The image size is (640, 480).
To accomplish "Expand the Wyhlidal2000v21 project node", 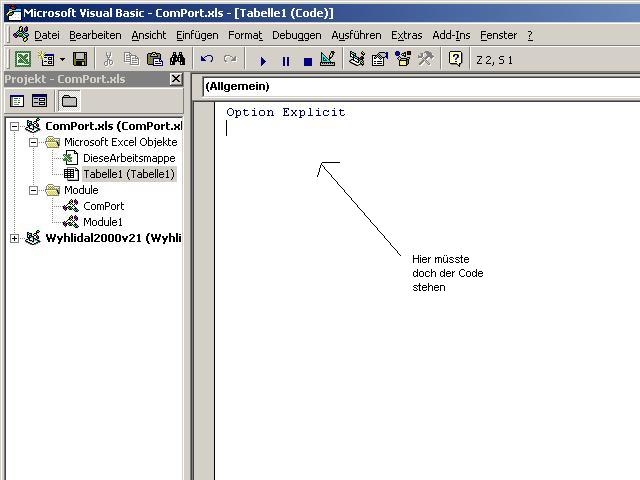I will [14, 238].
